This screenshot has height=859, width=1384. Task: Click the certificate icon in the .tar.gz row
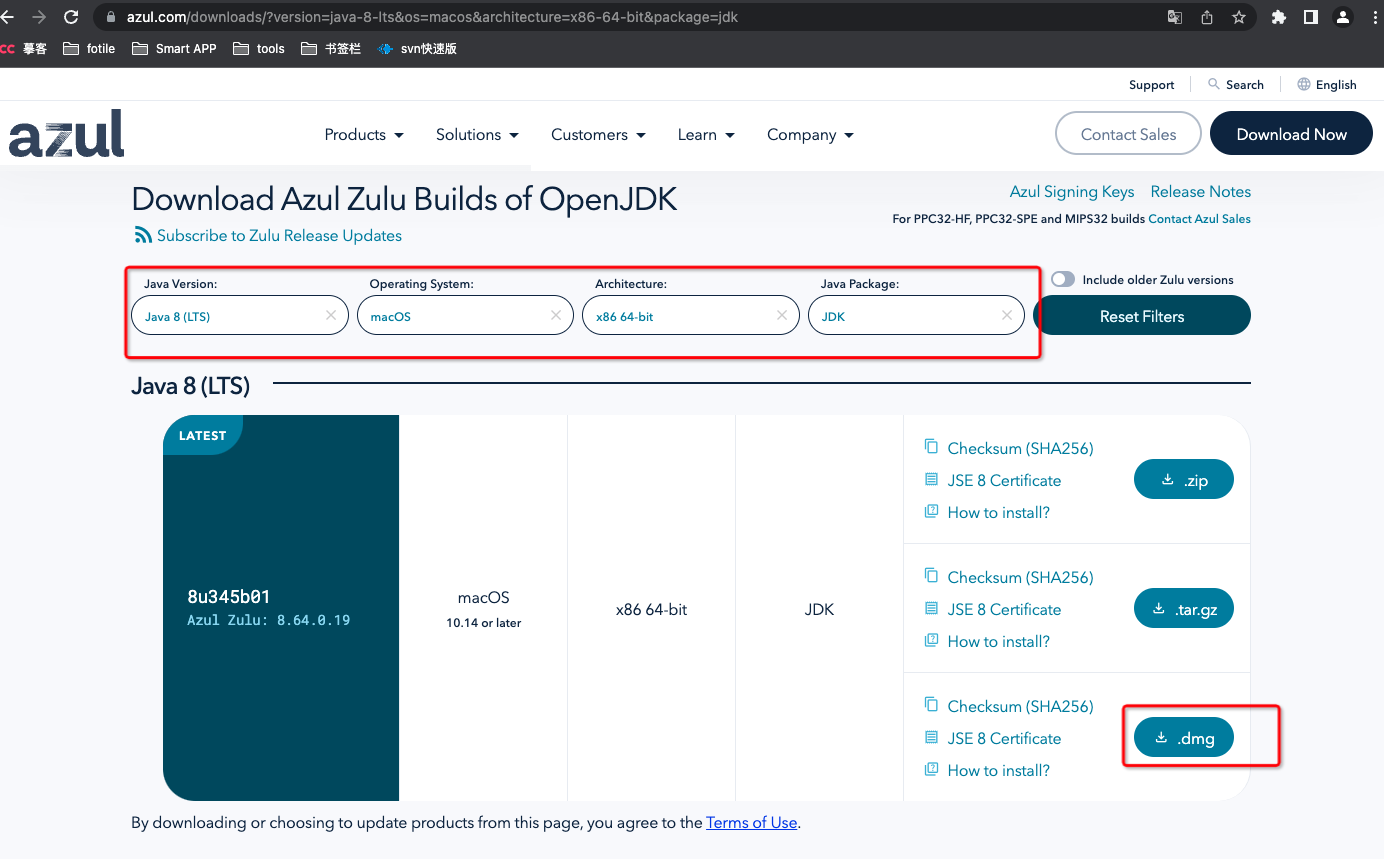[x=932, y=608]
